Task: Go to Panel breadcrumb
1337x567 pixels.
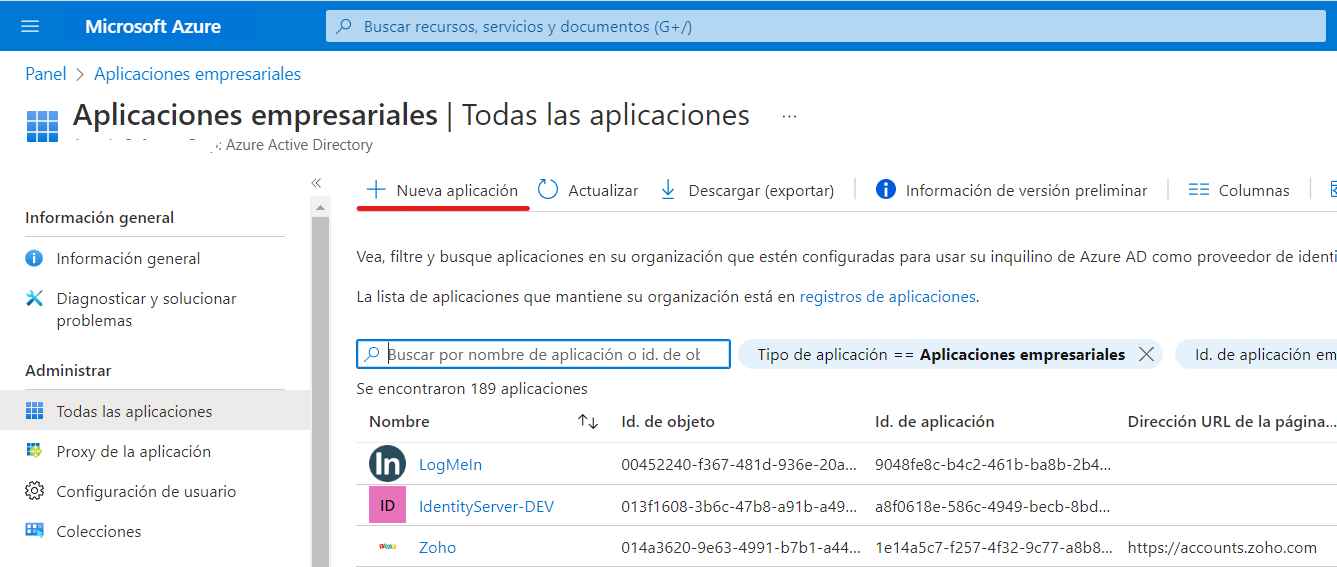Action: coord(46,74)
